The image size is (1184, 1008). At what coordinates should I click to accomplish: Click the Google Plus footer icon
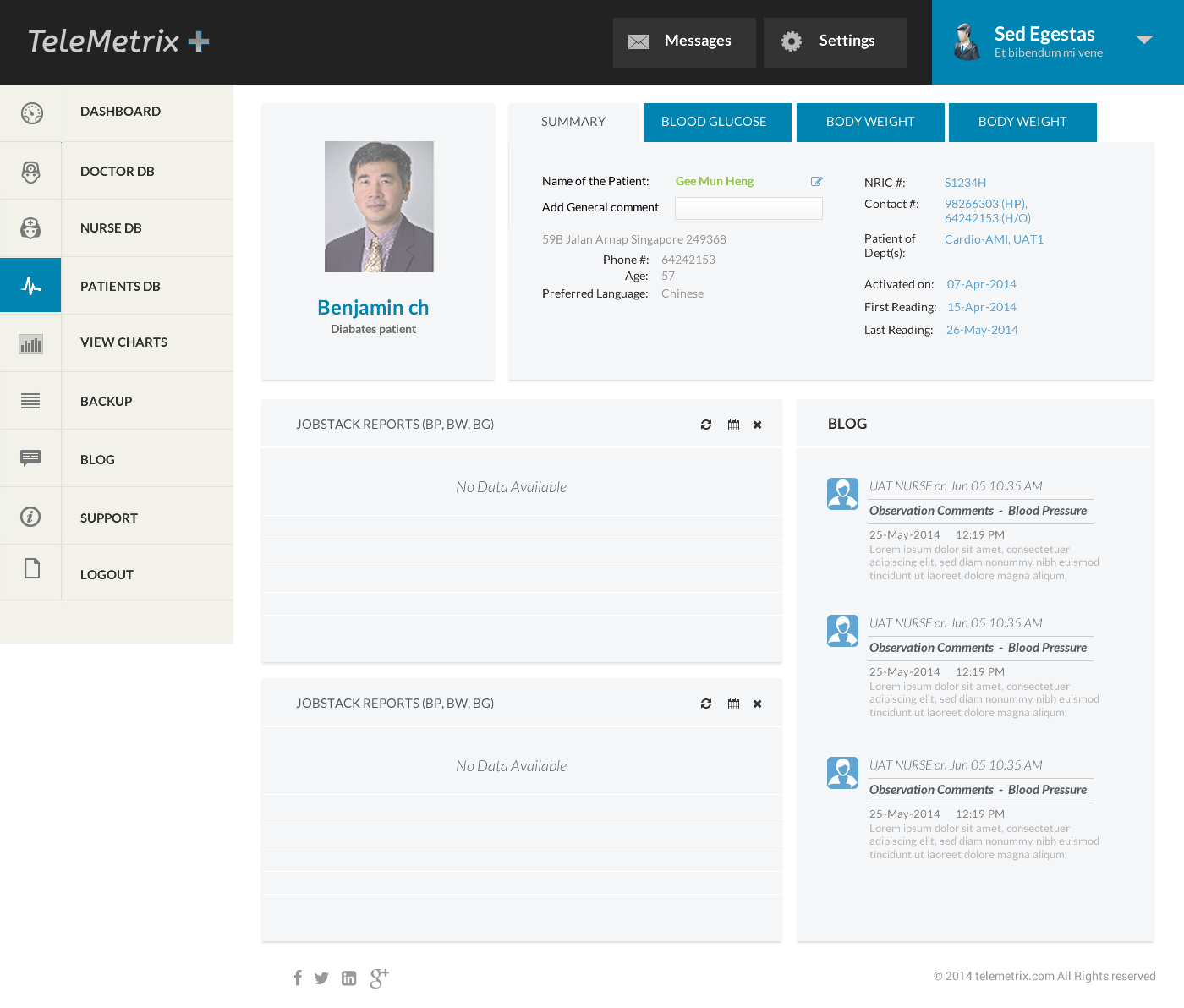pyautogui.click(x=379, y=978)
